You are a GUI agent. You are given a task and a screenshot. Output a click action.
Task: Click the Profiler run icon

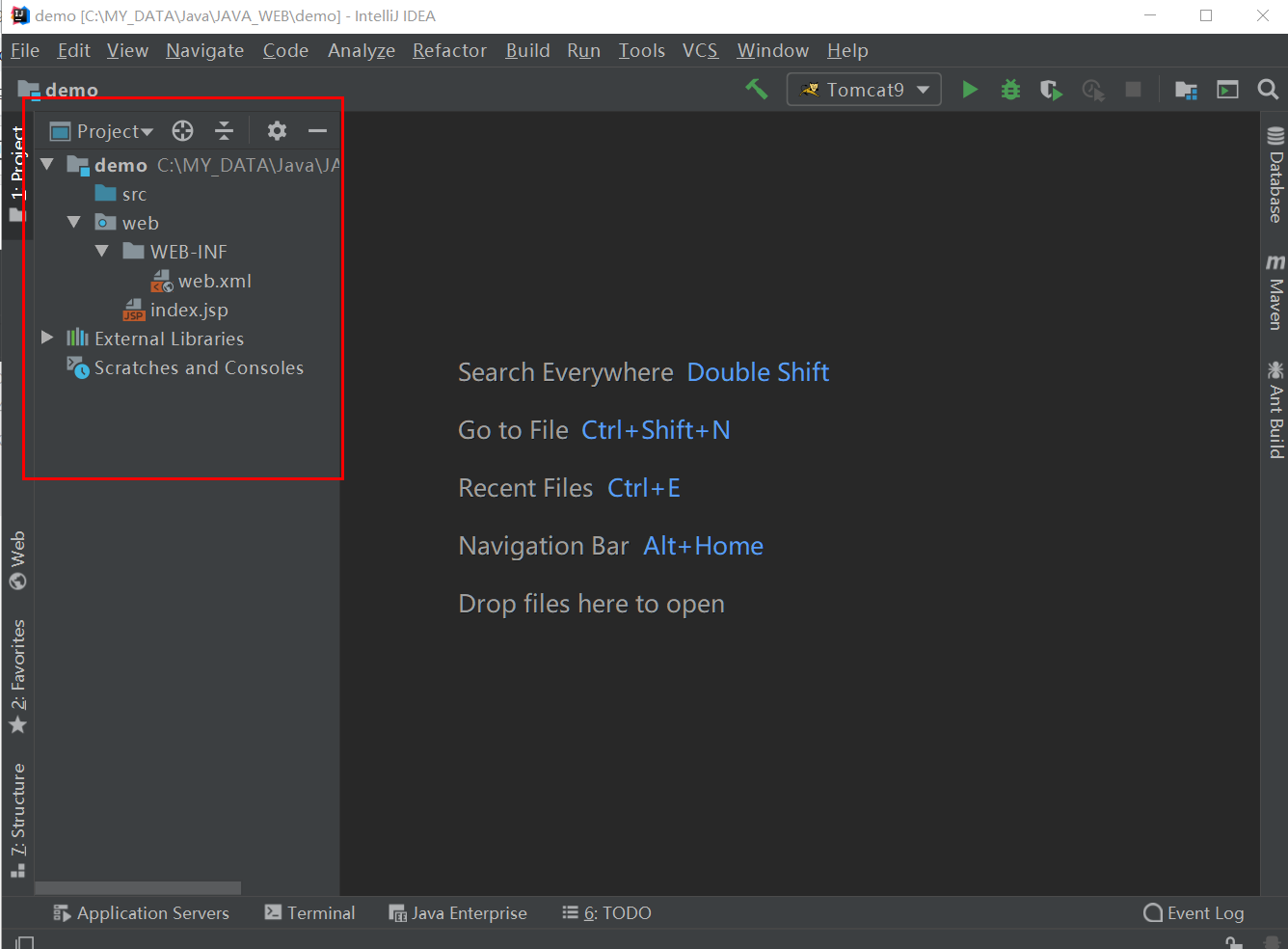[1092, 90]
